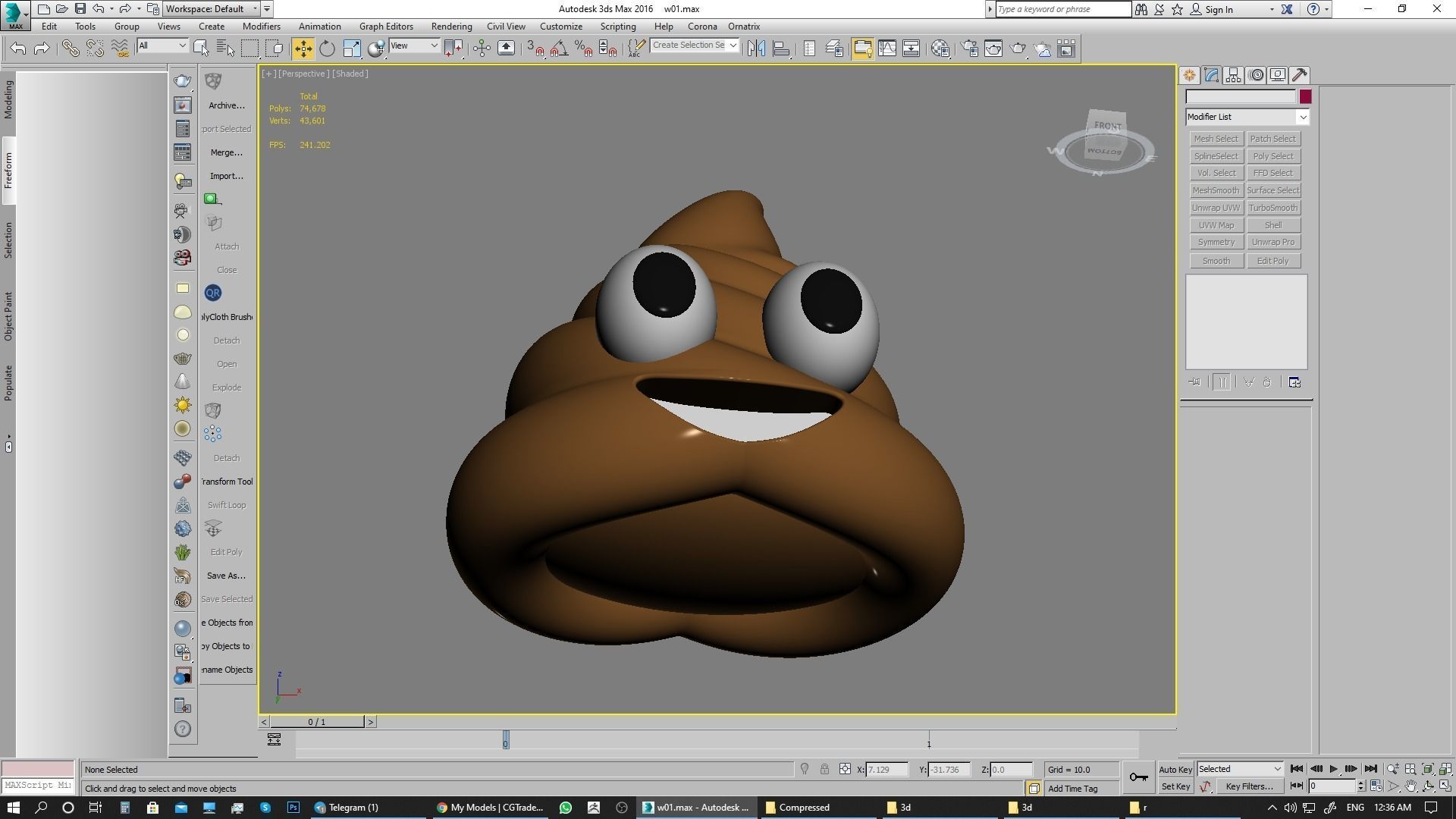Click the Redo arrow in main toolbar

(42, 49)
